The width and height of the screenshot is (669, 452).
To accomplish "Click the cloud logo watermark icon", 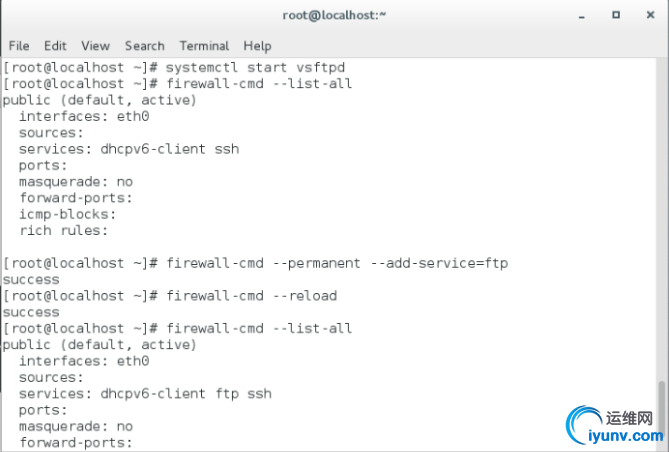I will pyautogui.click(x=584, y=424).
